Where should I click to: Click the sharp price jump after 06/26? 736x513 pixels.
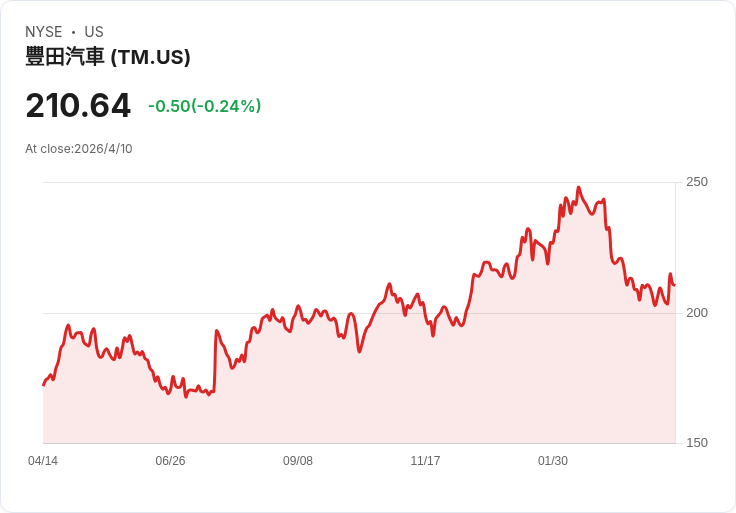point(215,360)
